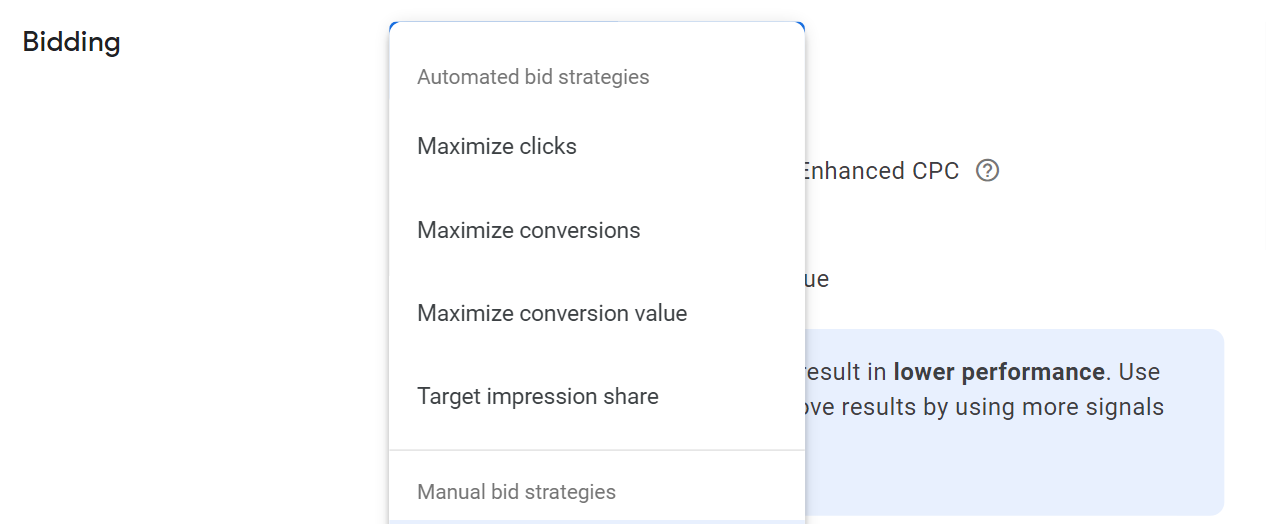
Task: Click the partially hidden 'ue' label text
Action: [817, 279]
